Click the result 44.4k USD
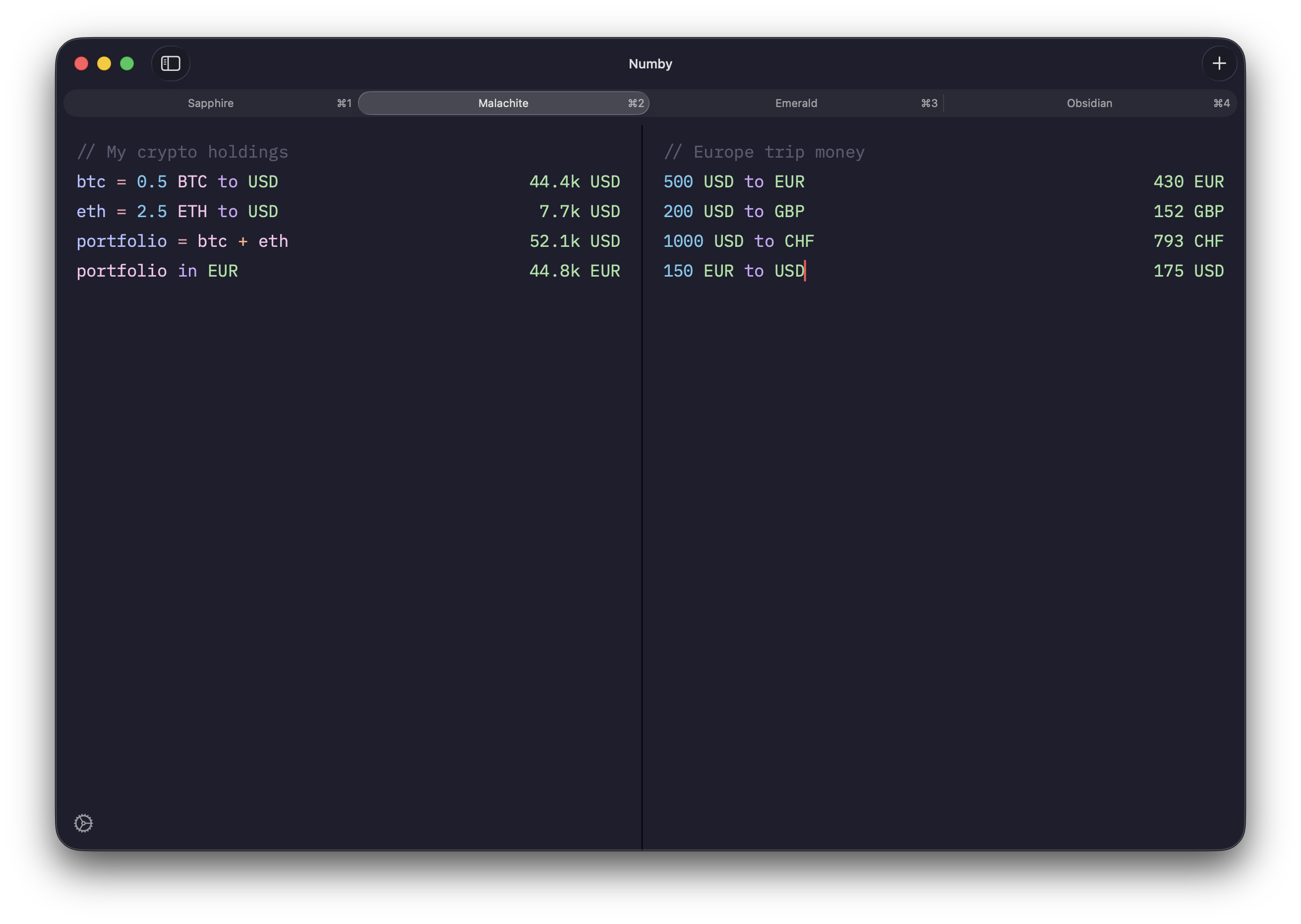The height and width of the screenshot is (924, 1301). pos(574,181)
